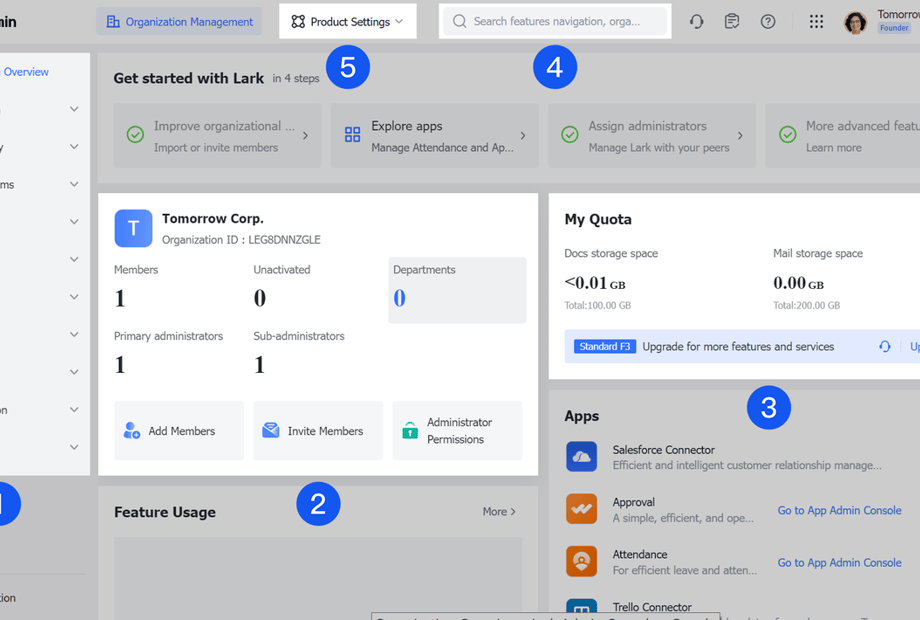
Task: Open the customer support headset icon
Action: point(696,22)
